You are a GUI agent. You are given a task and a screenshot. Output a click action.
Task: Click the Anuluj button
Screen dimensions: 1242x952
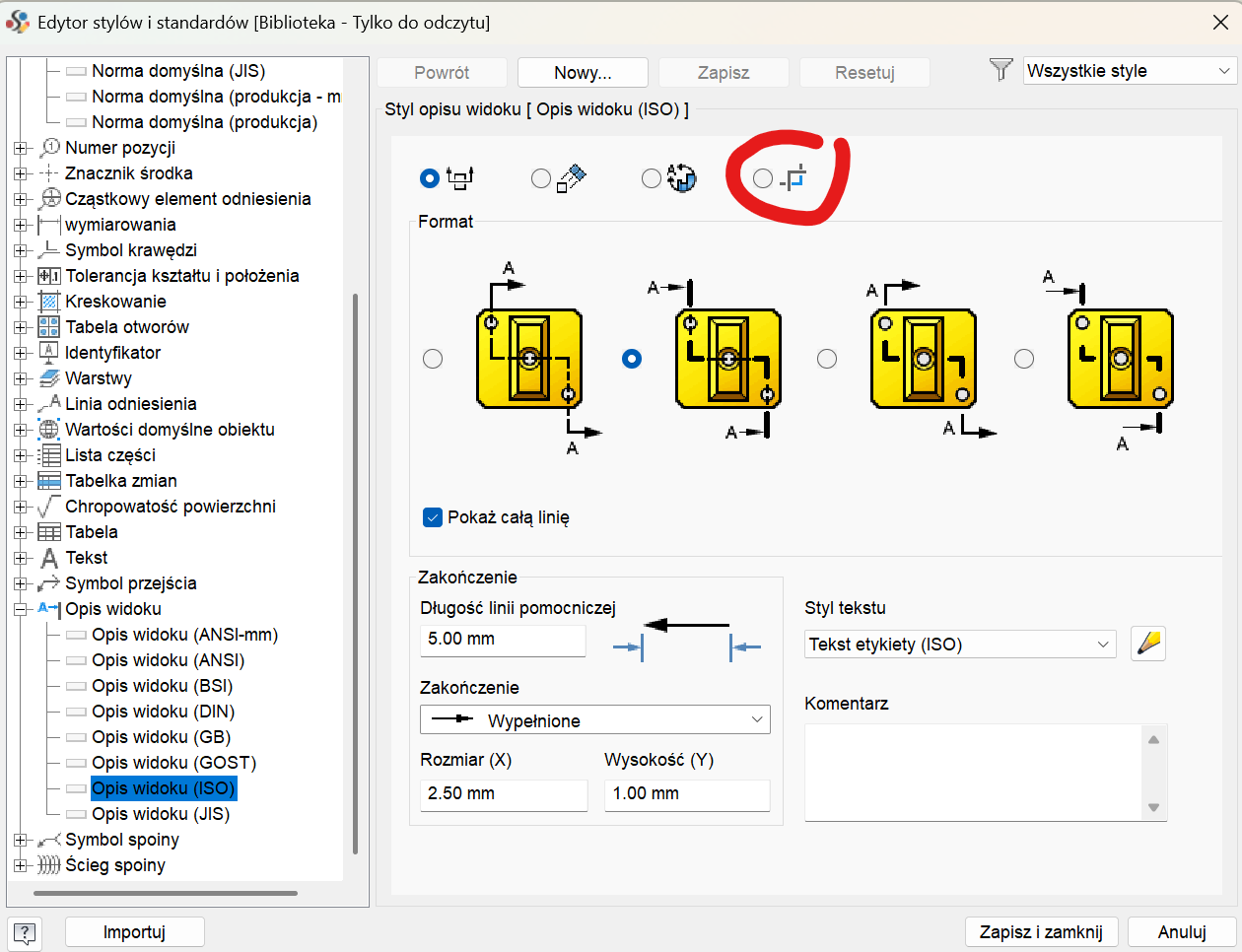click(x=1182, y=932)
